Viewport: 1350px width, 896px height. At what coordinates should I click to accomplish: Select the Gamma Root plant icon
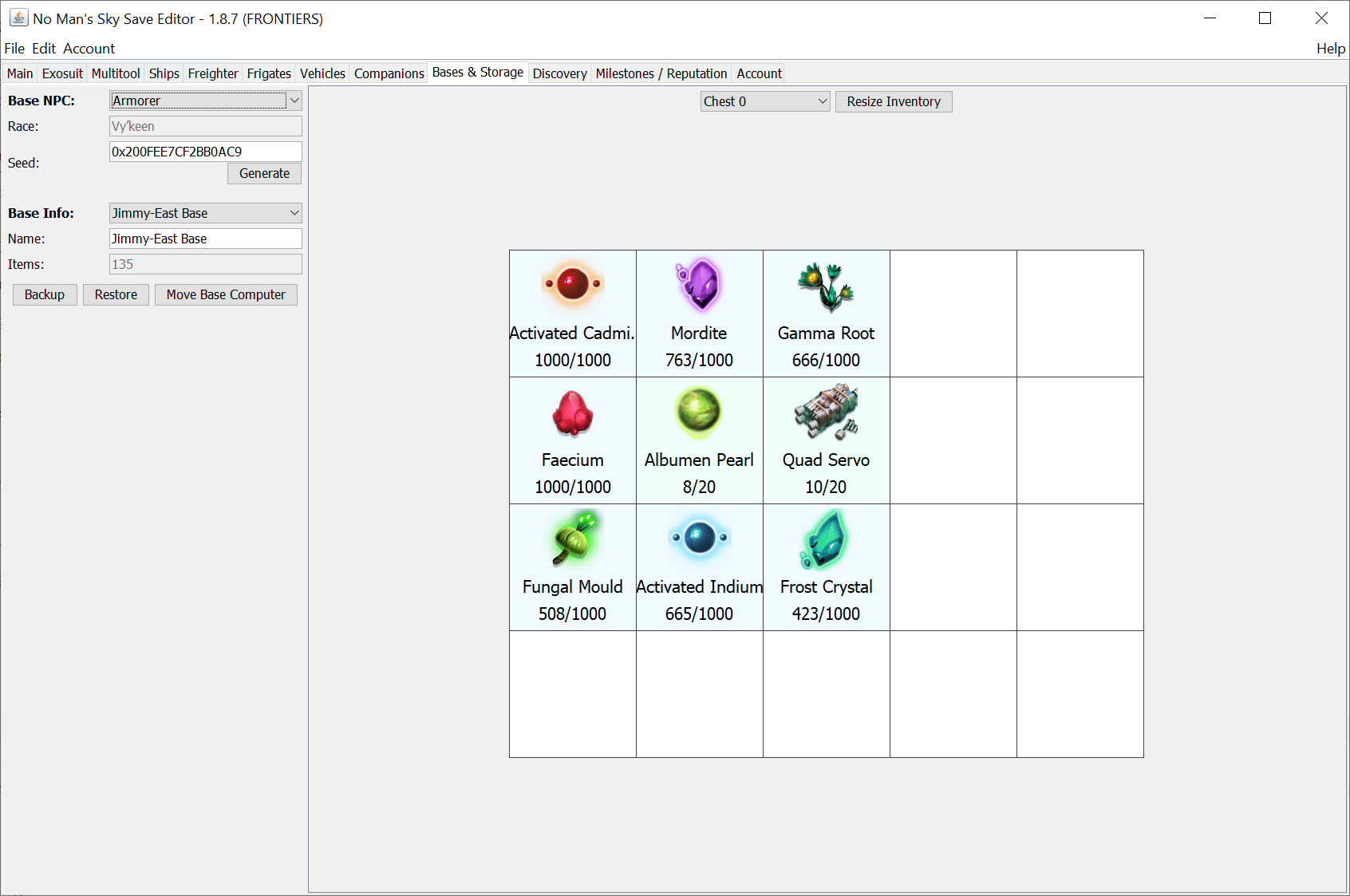(826, 286)
